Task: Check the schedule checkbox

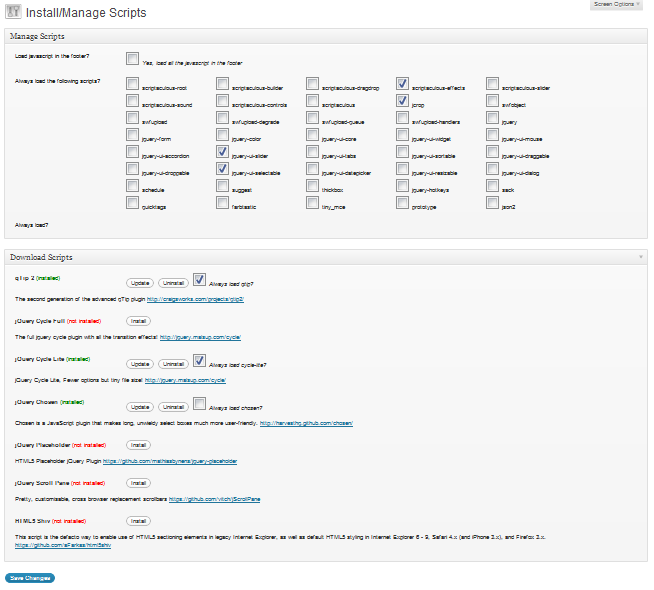Action: click(x=132, y=186)
